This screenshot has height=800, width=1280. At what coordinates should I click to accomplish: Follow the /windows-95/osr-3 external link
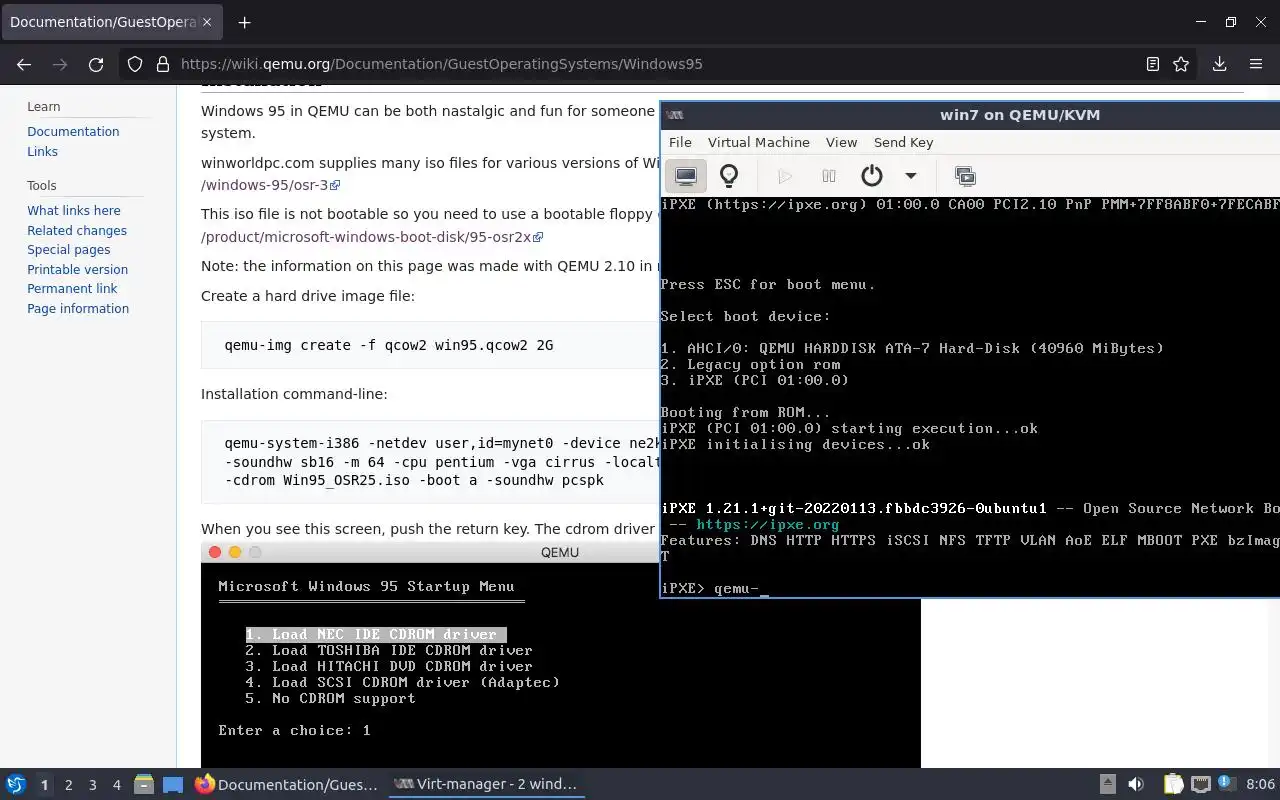pyautogui.click(x=270, y=185)
